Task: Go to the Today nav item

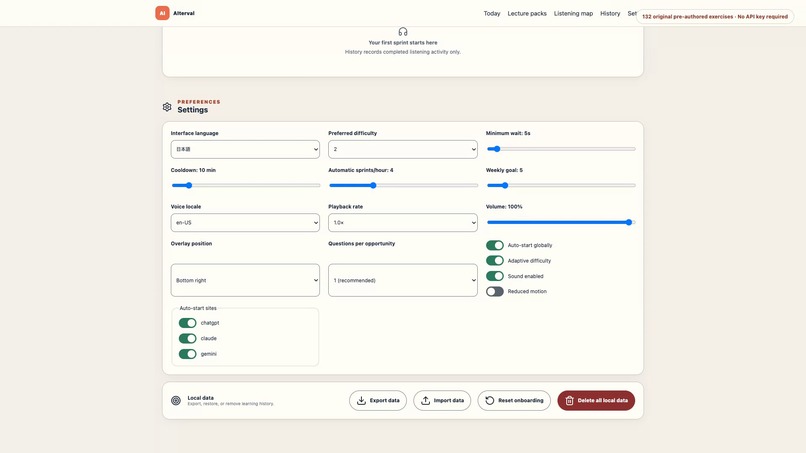Action: [x=492, y=13]
